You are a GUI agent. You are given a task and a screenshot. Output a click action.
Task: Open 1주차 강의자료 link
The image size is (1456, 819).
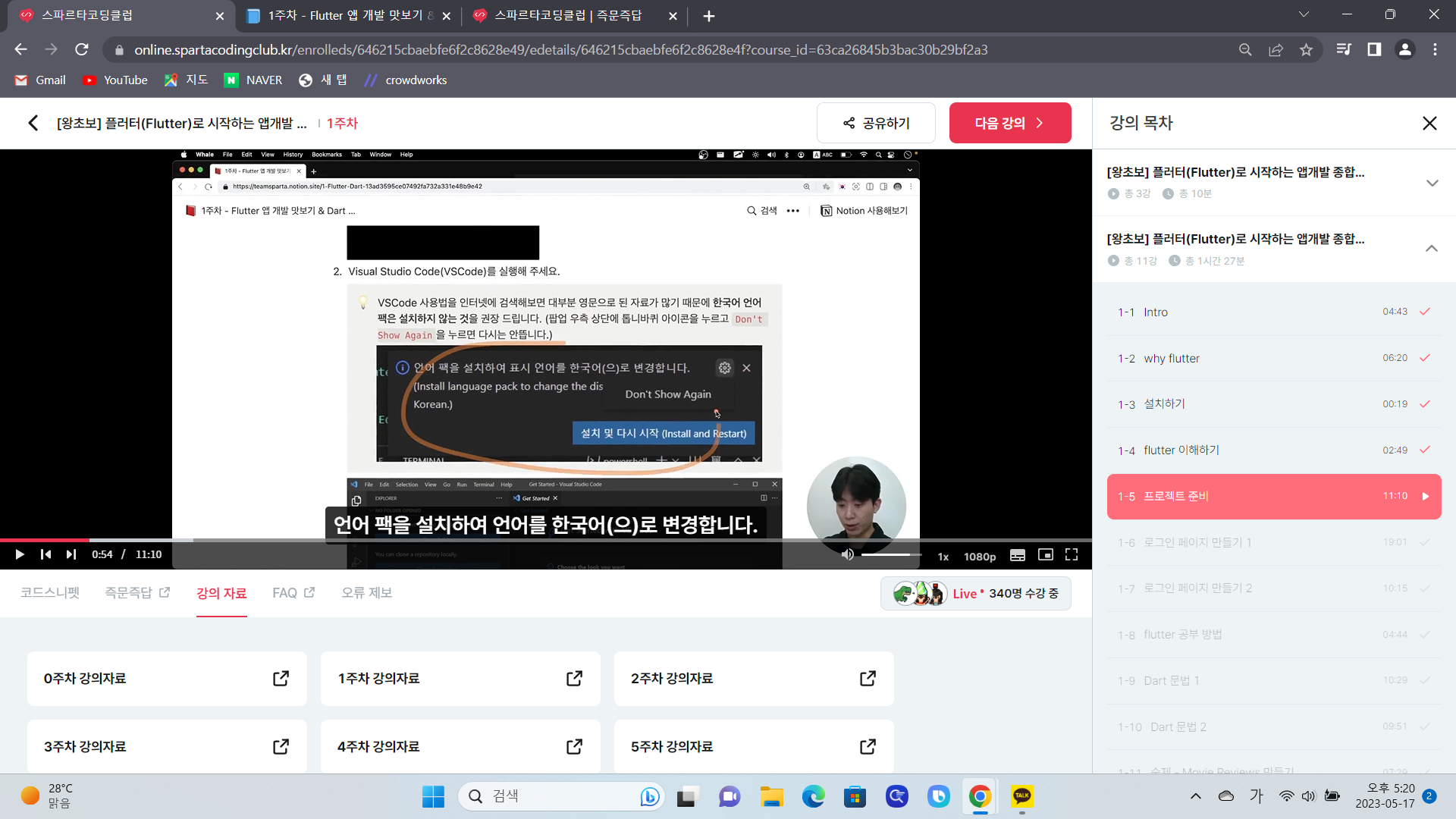click(460, 679)
